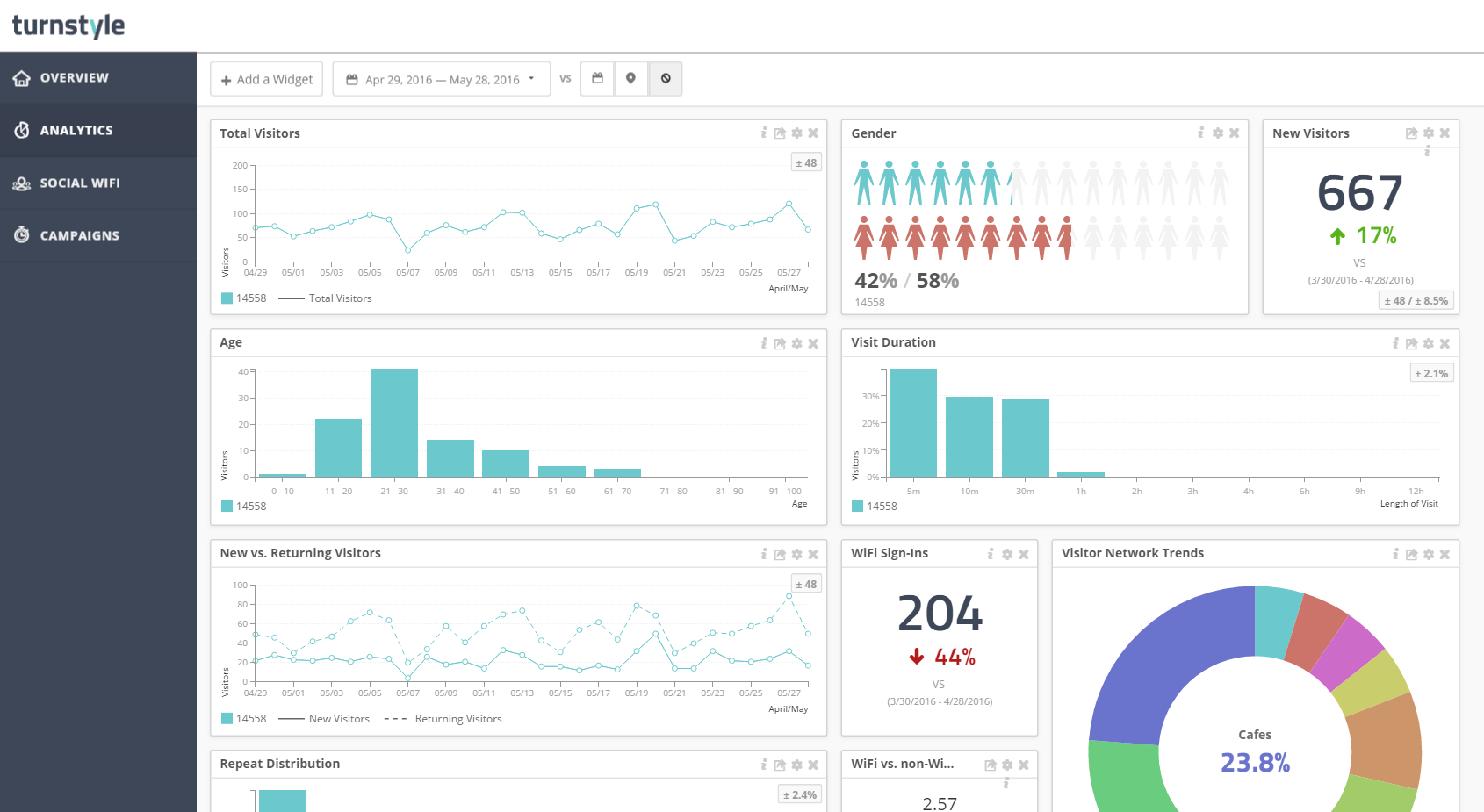Toggle Visit Duration legend swatch 14558

(x=858, y=507)
